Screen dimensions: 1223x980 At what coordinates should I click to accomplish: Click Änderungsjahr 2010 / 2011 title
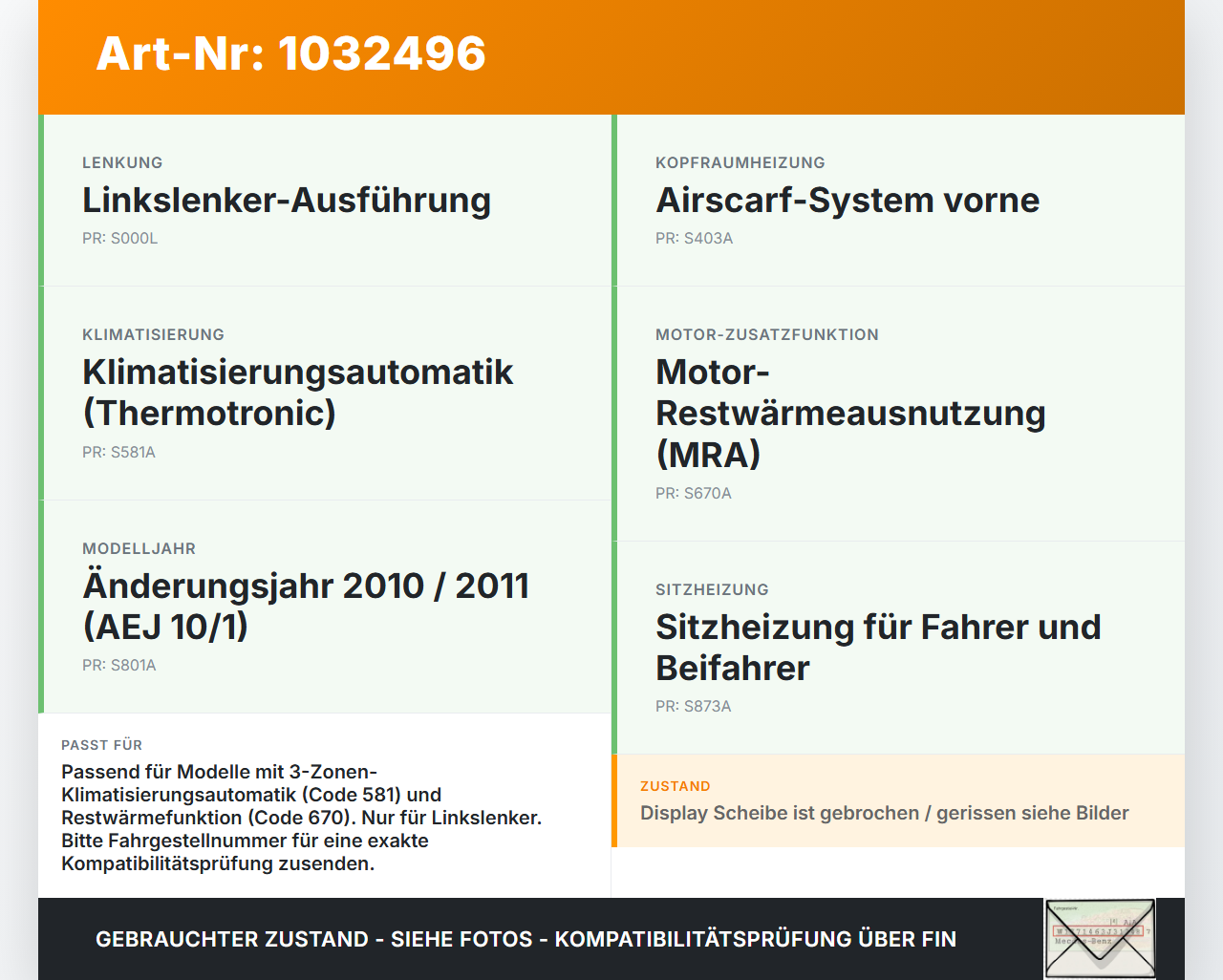coord(306,606)
